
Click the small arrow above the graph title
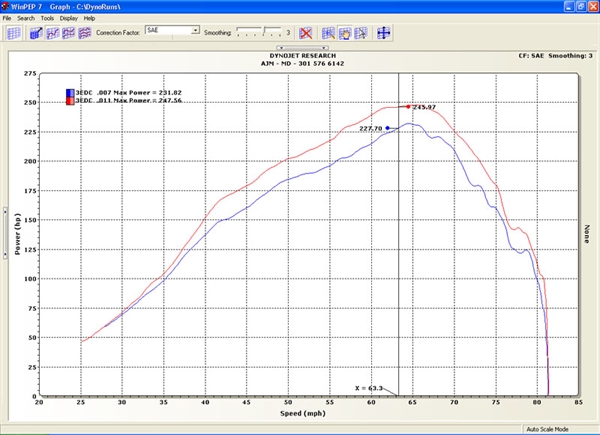(x=295, y=48)
